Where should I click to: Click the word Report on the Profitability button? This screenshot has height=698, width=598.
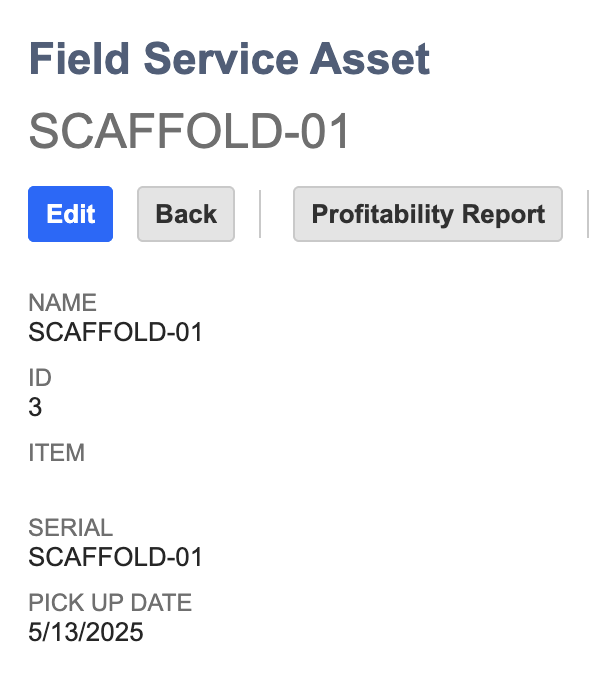pyautogui.click(x=504, y=215)
